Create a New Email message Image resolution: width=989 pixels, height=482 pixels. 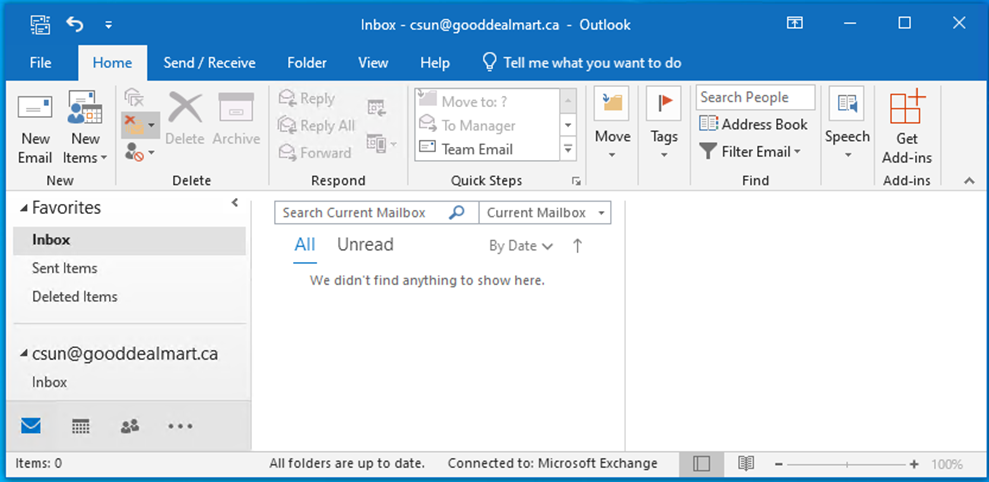tap(35, 129)
